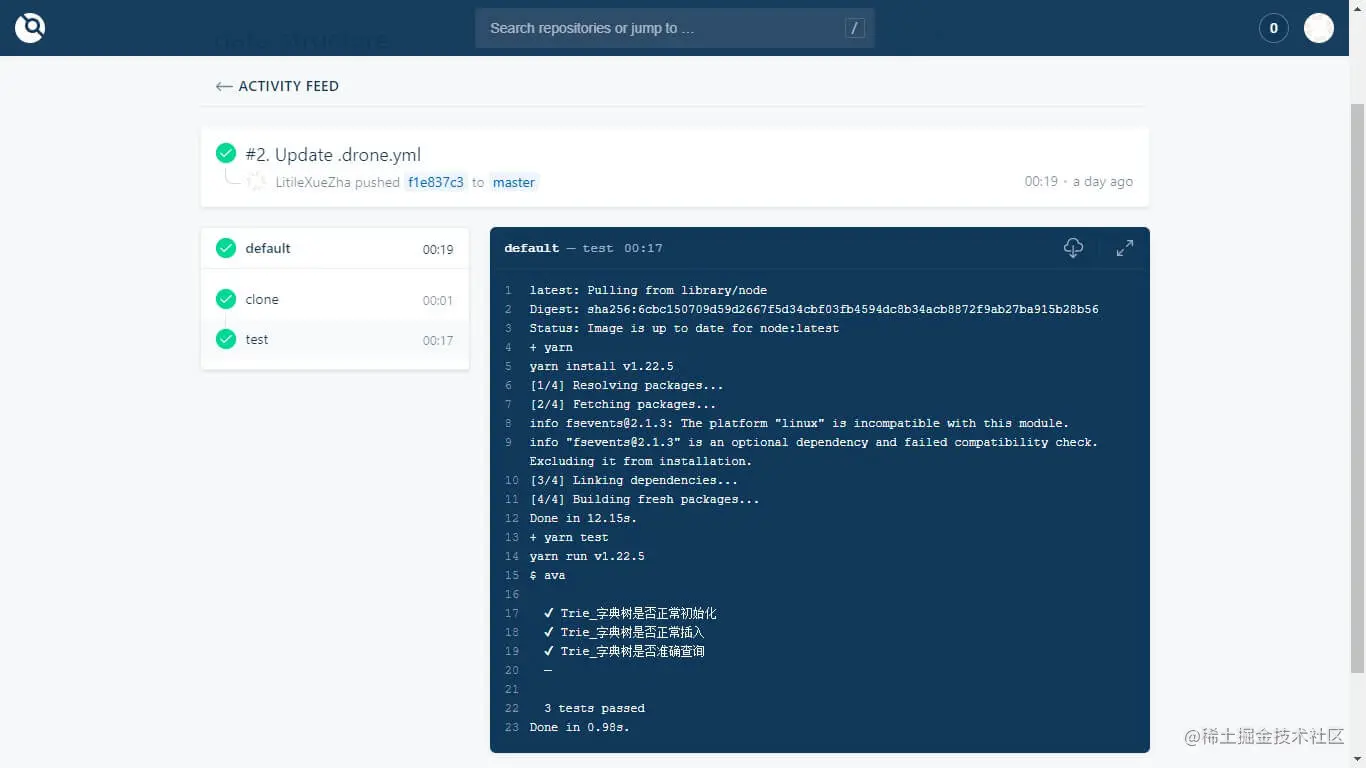Click the 'a day ago' timestamp
Image resolution: width=1366 pixels, height=768 pixels.
[1103, 182]
